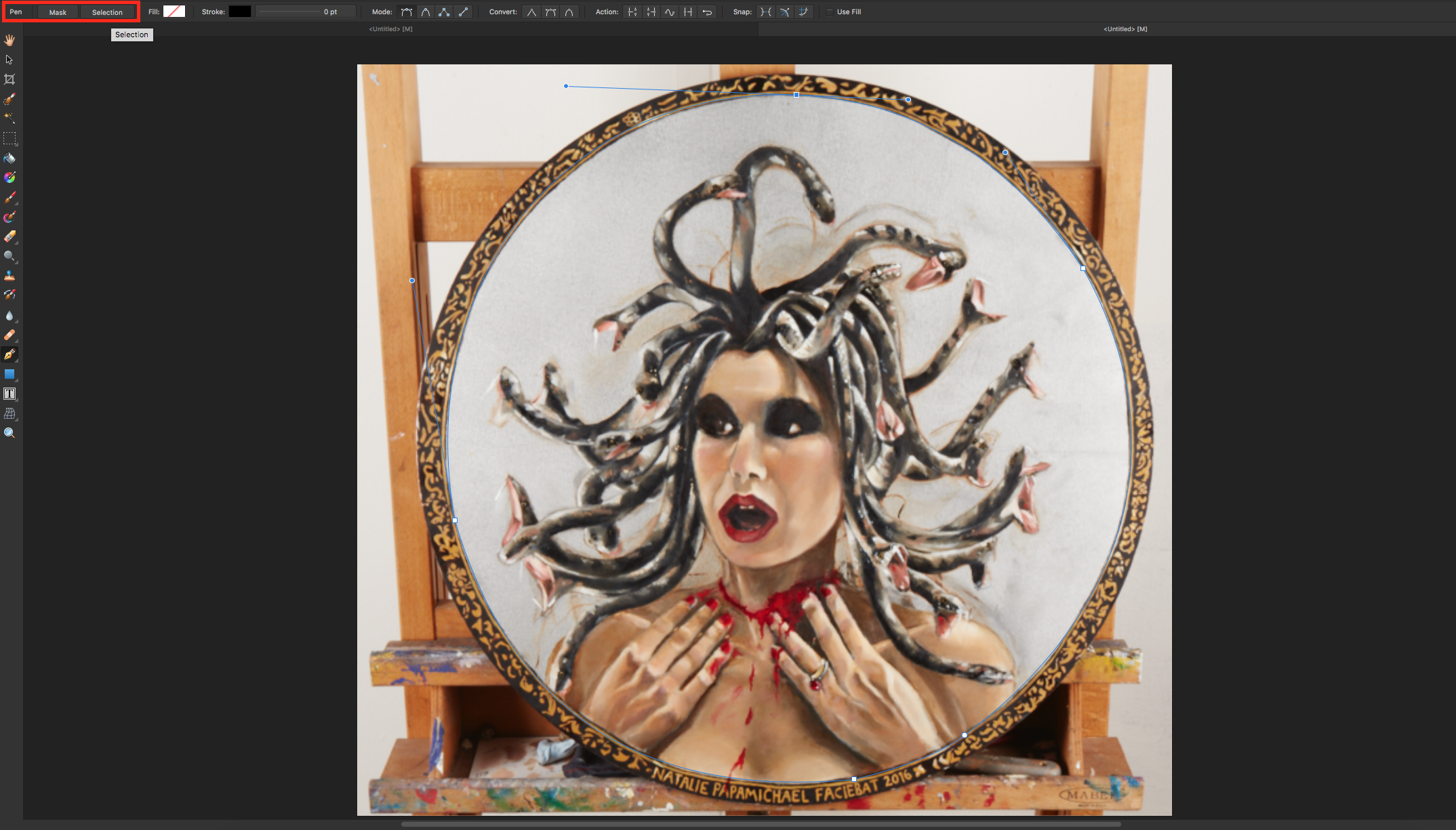This screenshot has height=830, width=1456.
Task: Click the Smooth Curve action icon
Action: 670,12
